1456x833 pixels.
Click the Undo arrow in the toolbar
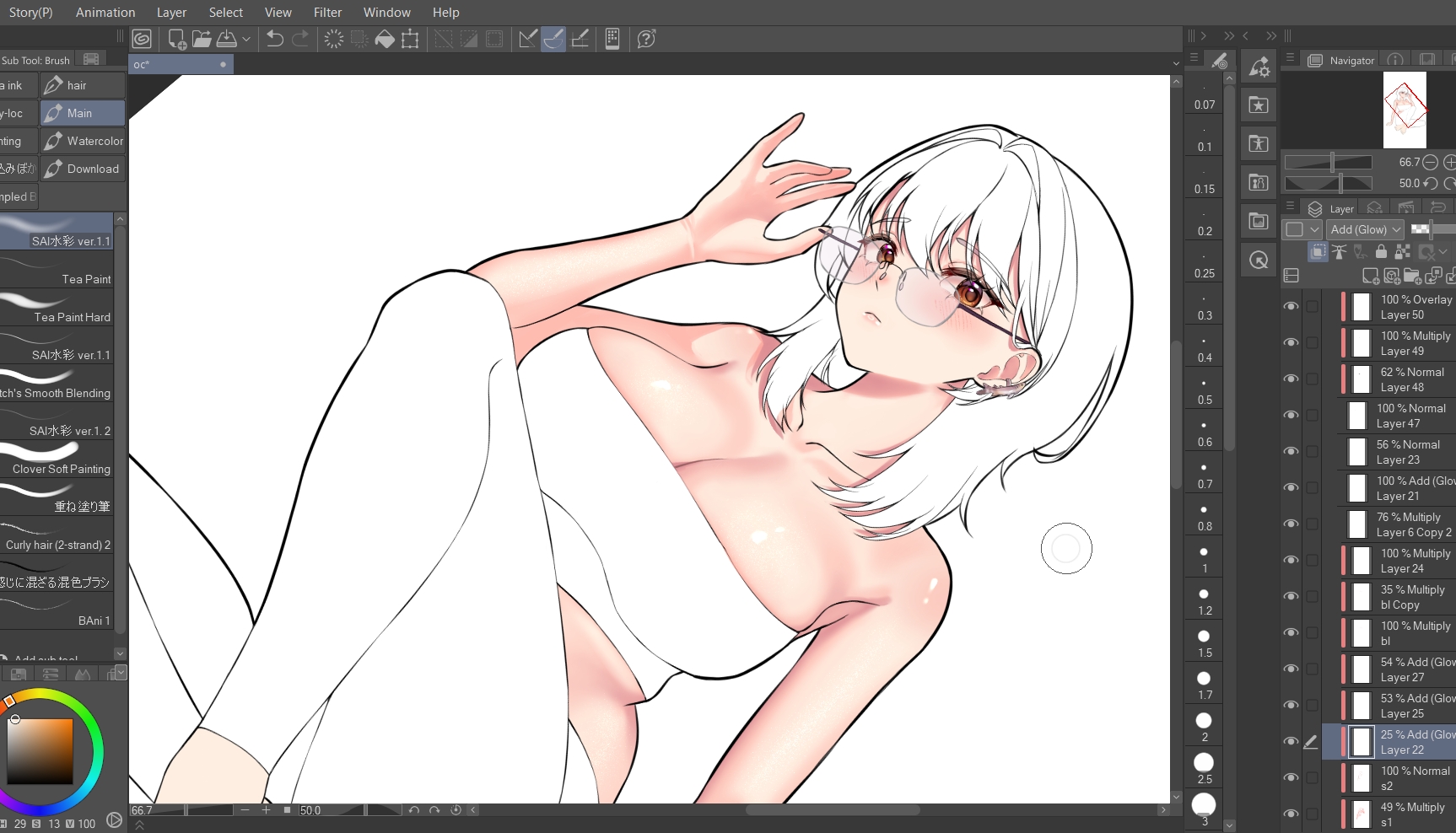click(x=274, y=39)
